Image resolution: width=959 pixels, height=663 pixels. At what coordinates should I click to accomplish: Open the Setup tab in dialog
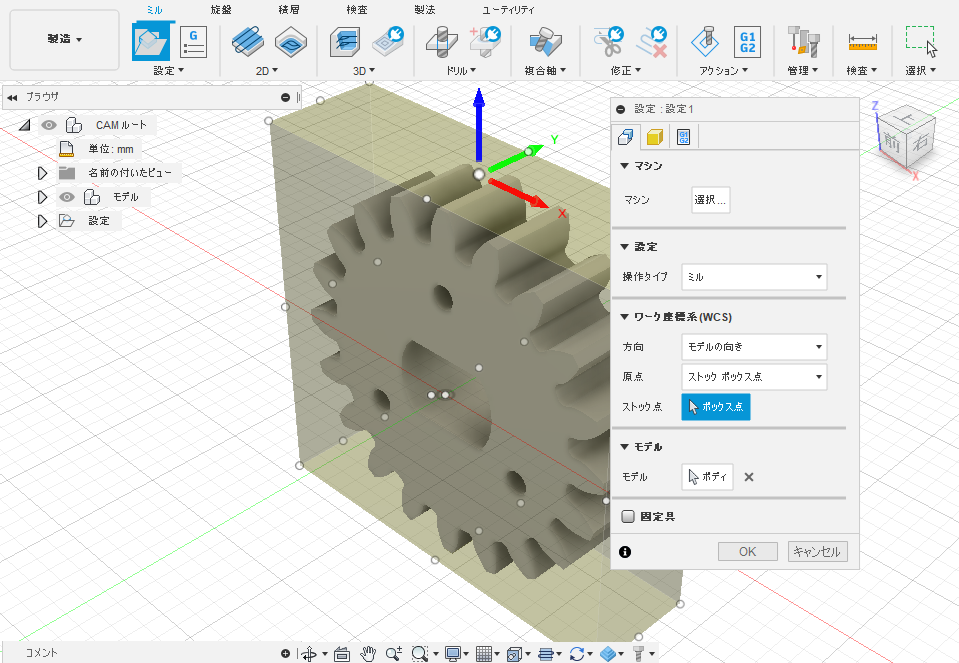pos(626,137)
